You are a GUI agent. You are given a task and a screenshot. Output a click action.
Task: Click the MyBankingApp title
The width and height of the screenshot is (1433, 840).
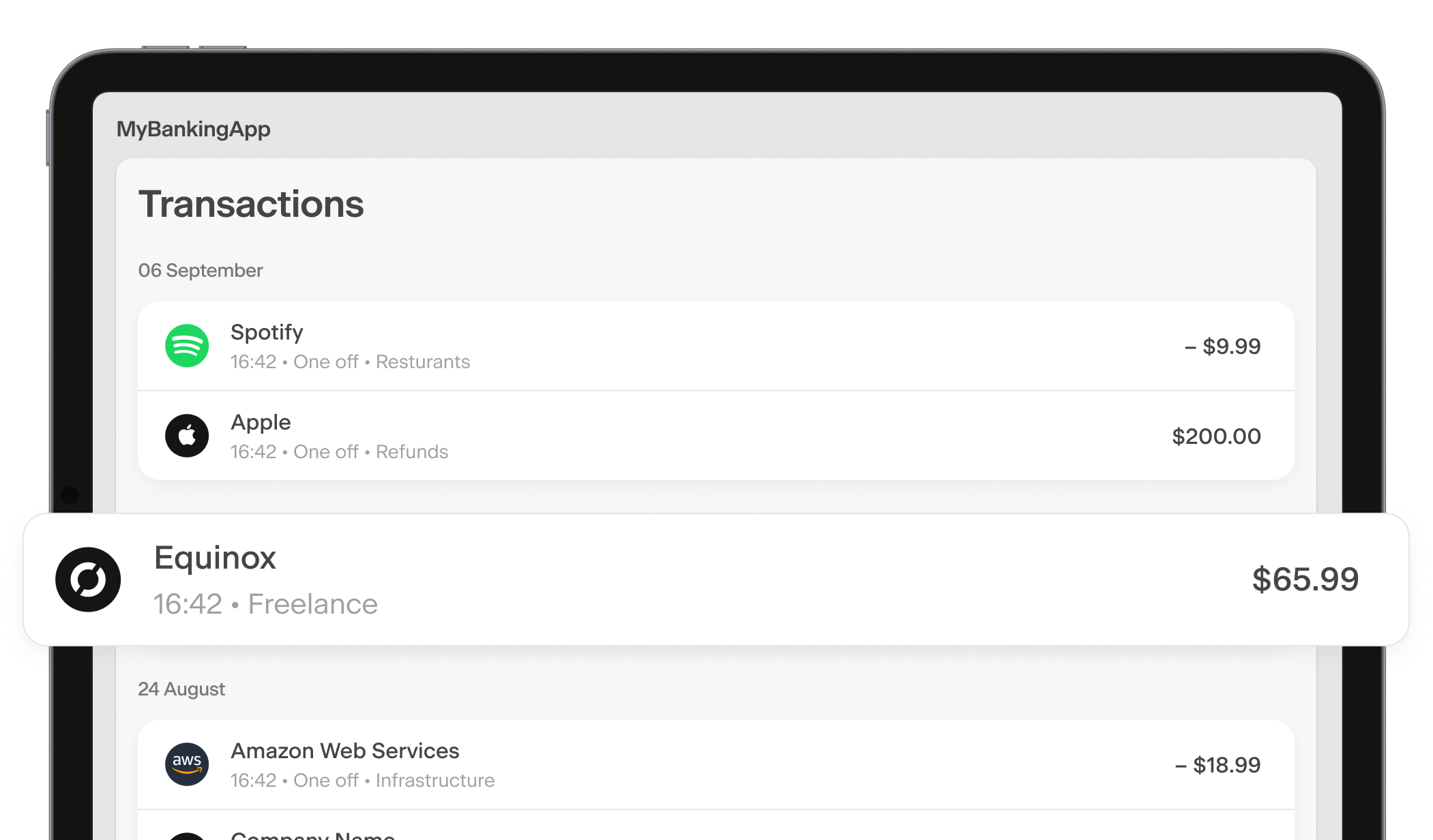pyautogui.click(x=194, y=129)
